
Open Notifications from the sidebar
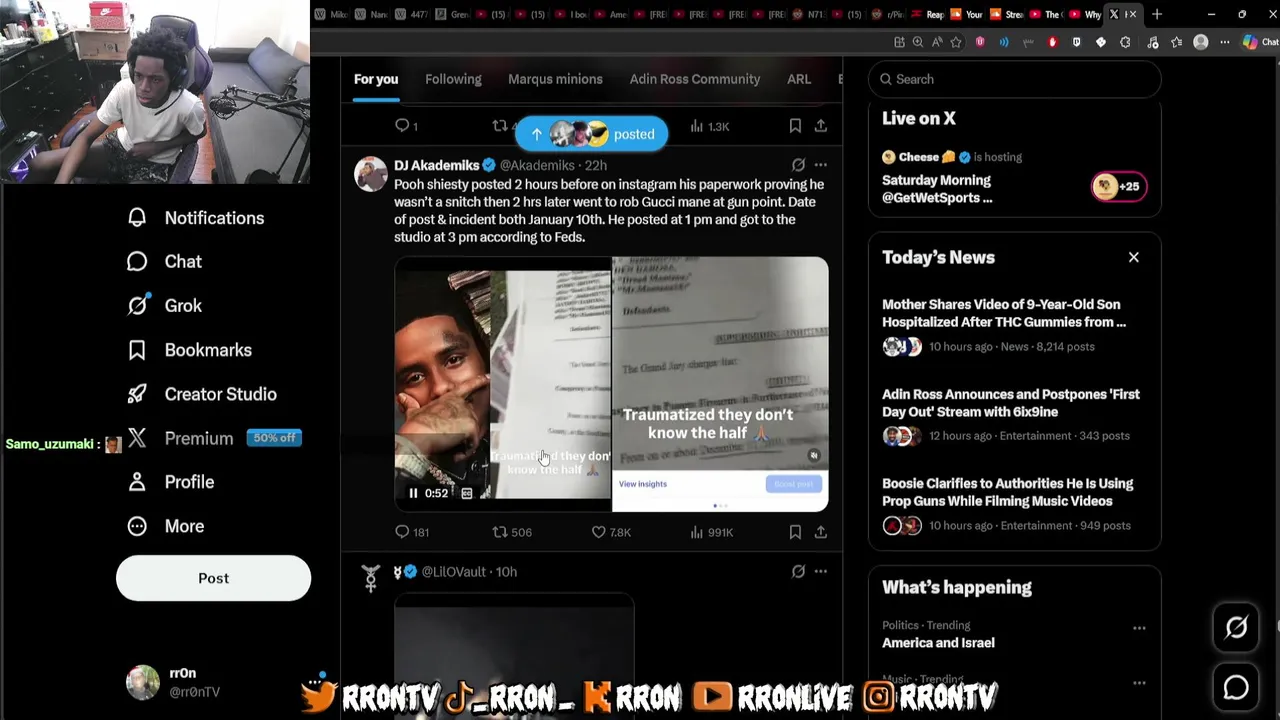coord(196,218)
